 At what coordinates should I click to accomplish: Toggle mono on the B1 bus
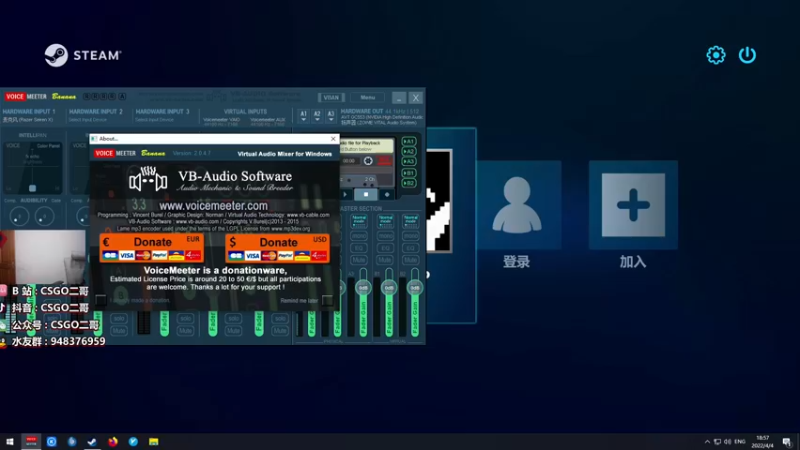point(385,236)
